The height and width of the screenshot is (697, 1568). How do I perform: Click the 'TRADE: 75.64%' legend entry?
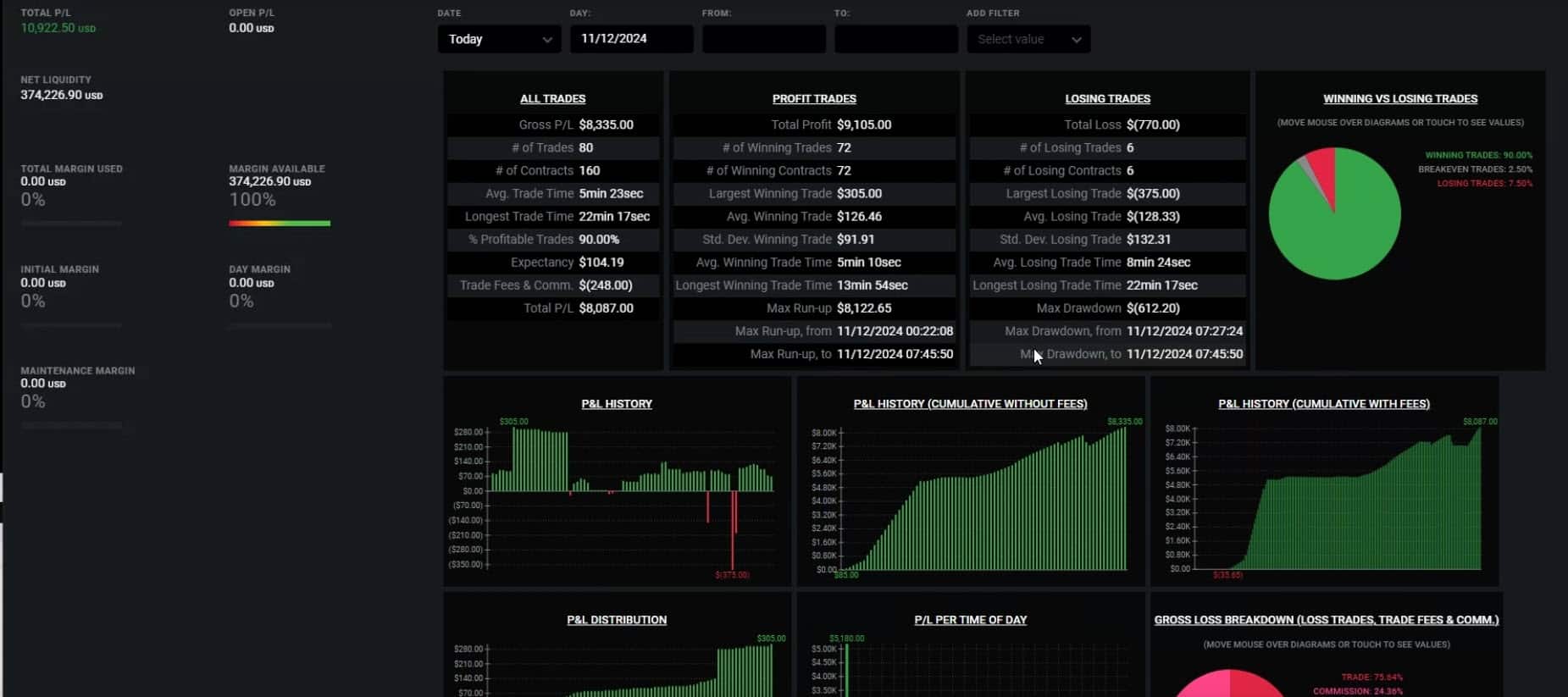coord(1372,678)
